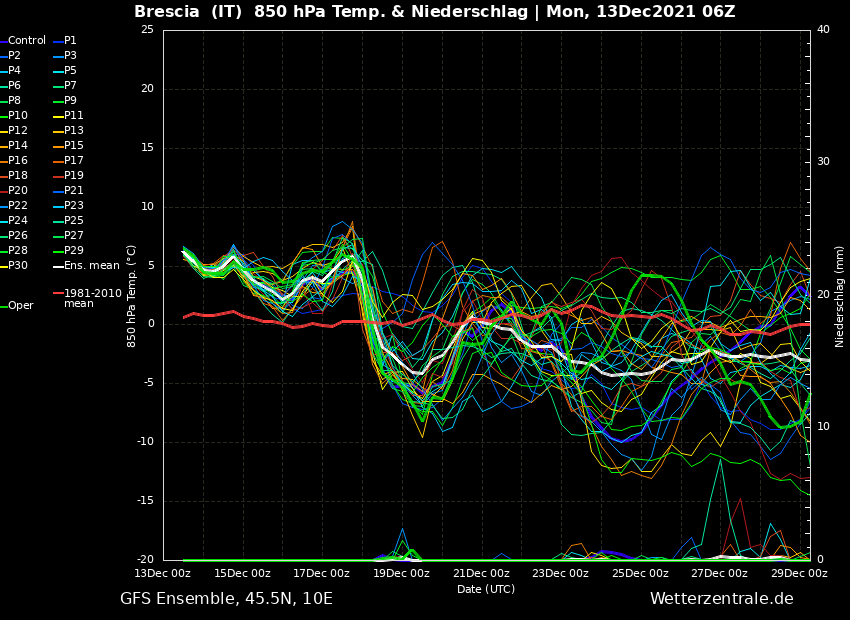Click the chart title mentioning Brescia (IT)
The image size is (850, 620).
(x=435, y=11)
